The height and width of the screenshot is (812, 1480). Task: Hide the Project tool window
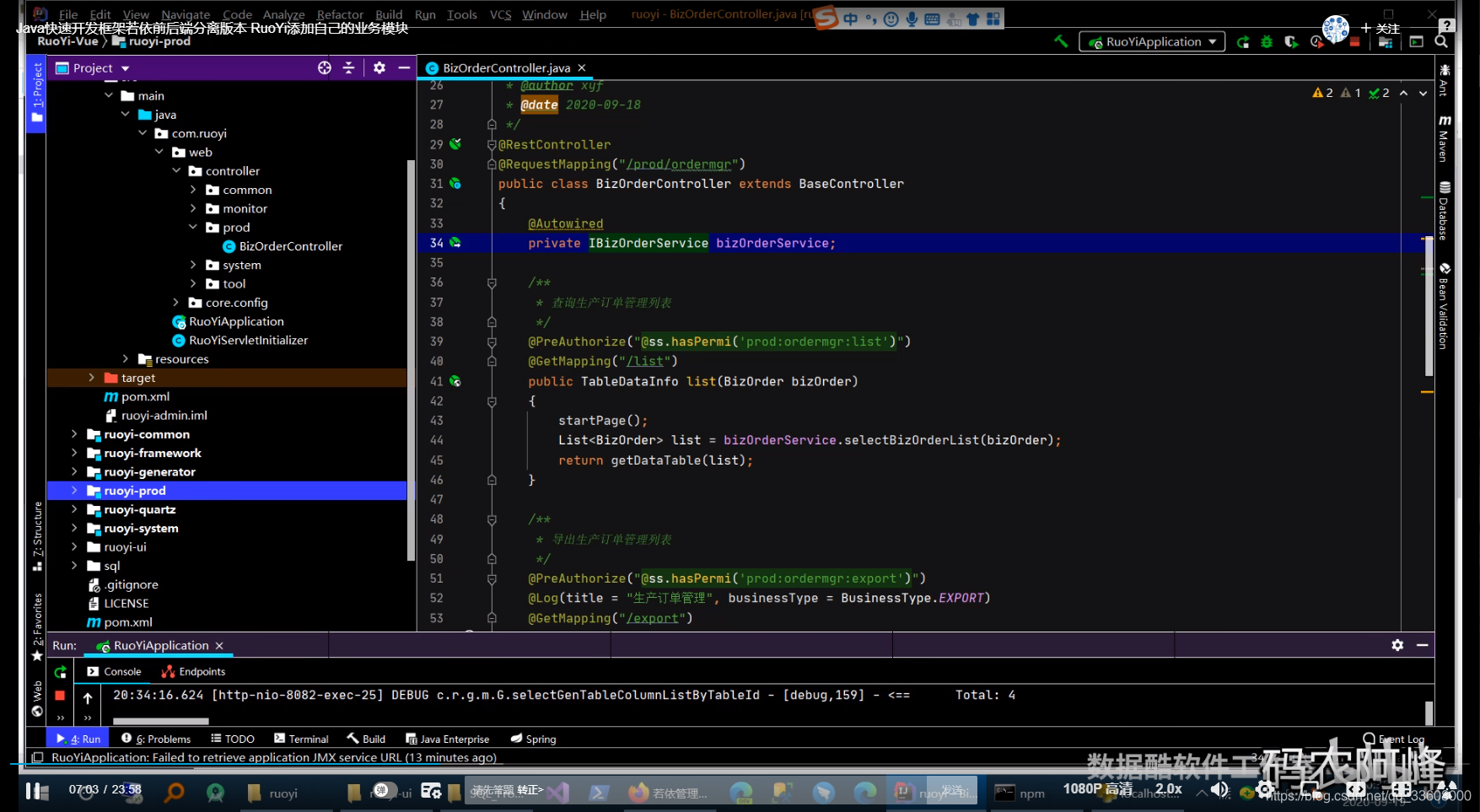point(404,67)
